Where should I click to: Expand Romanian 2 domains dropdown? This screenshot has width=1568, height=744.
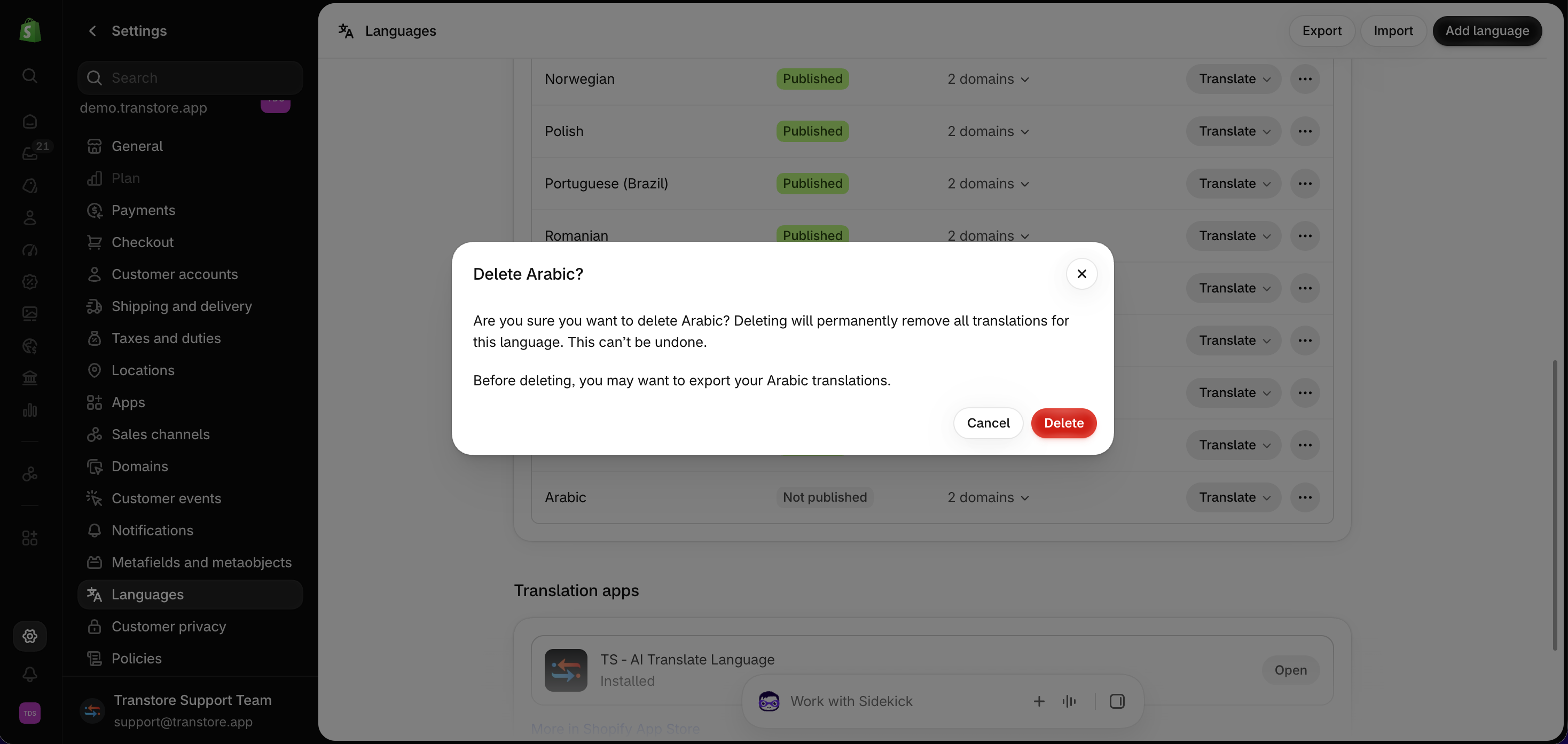point(988,235)
